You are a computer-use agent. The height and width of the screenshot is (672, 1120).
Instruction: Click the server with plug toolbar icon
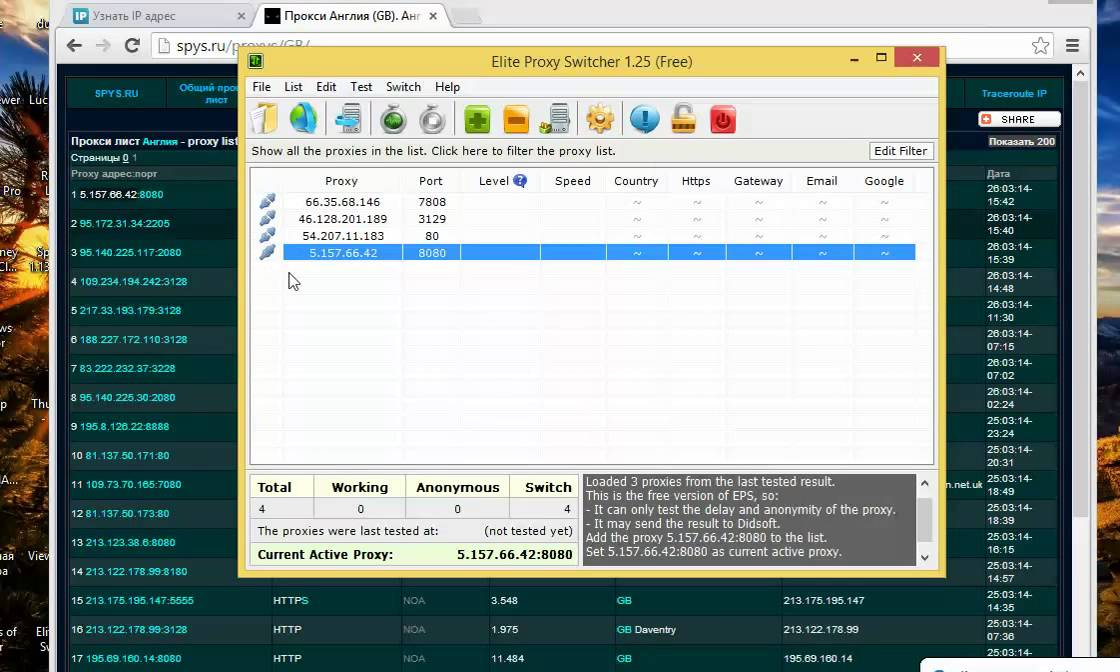[555, 119]
